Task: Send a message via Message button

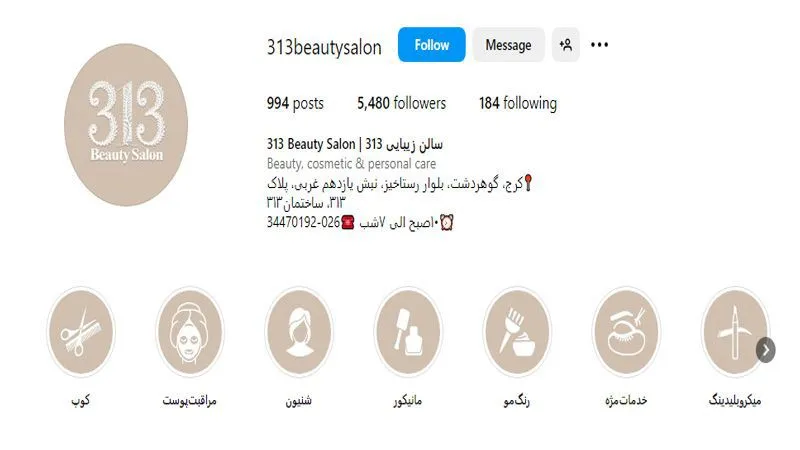Action: pyautogui.click(x=508, y=45)
